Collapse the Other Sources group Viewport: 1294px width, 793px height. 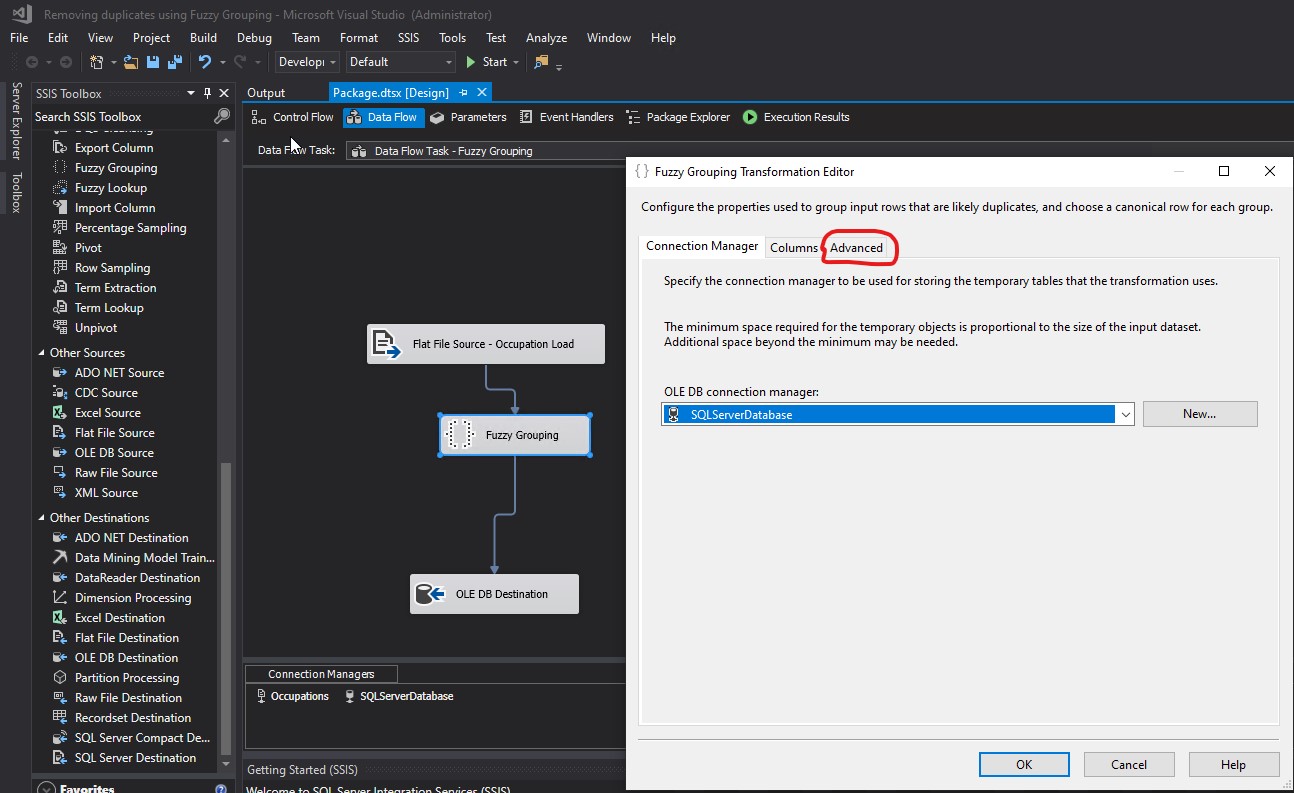42,353
